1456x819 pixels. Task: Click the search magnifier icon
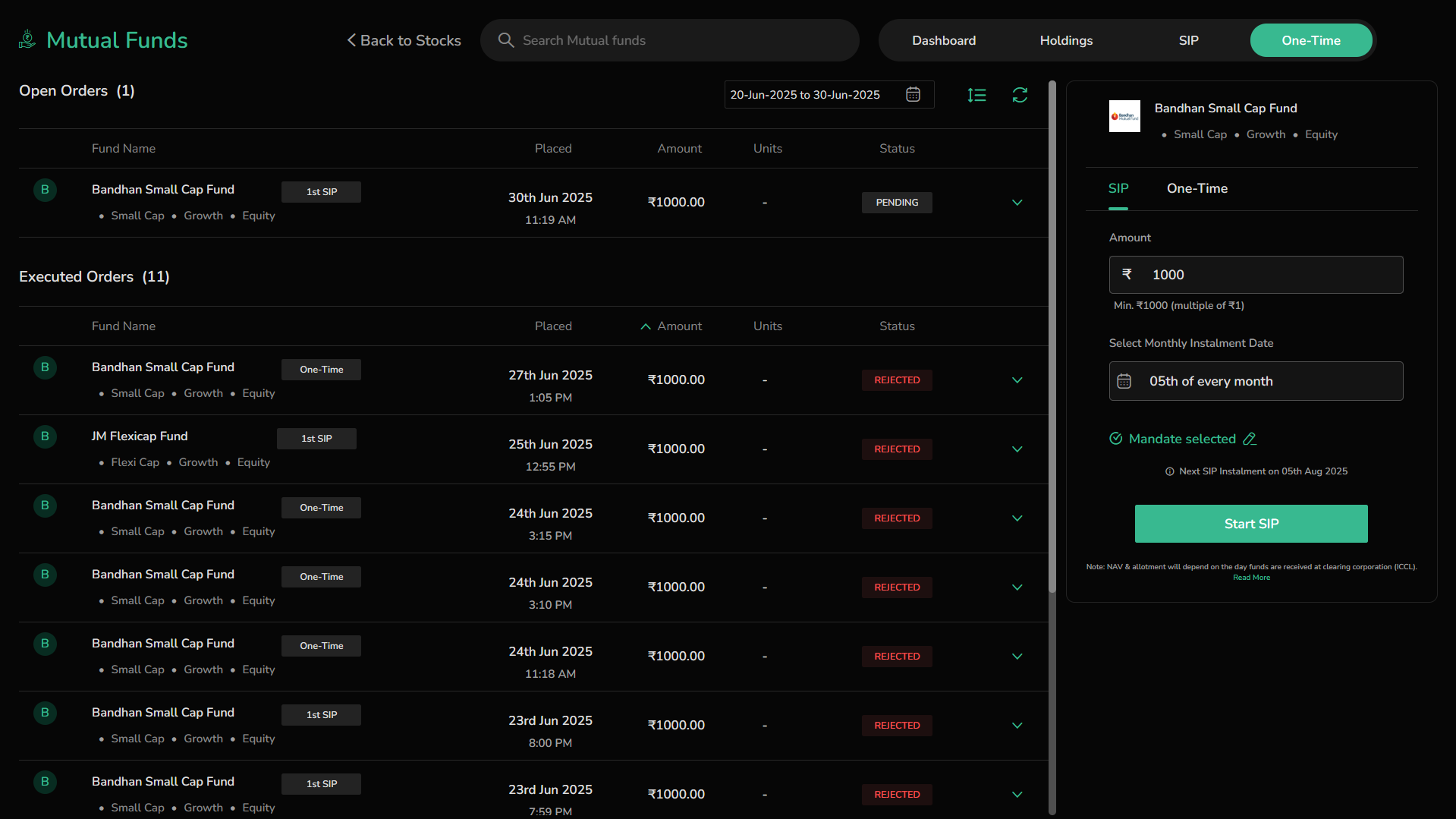(506, 40)
